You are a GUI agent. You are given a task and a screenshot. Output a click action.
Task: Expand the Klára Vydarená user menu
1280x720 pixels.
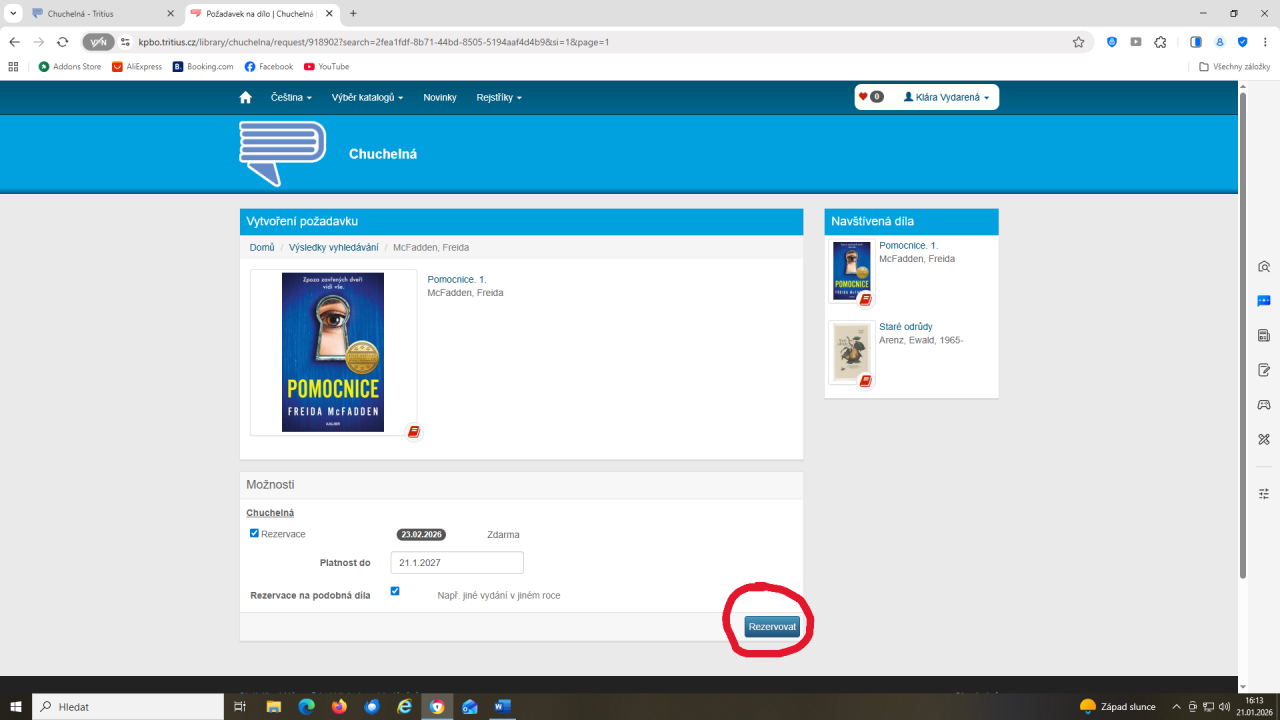point(946,97)
